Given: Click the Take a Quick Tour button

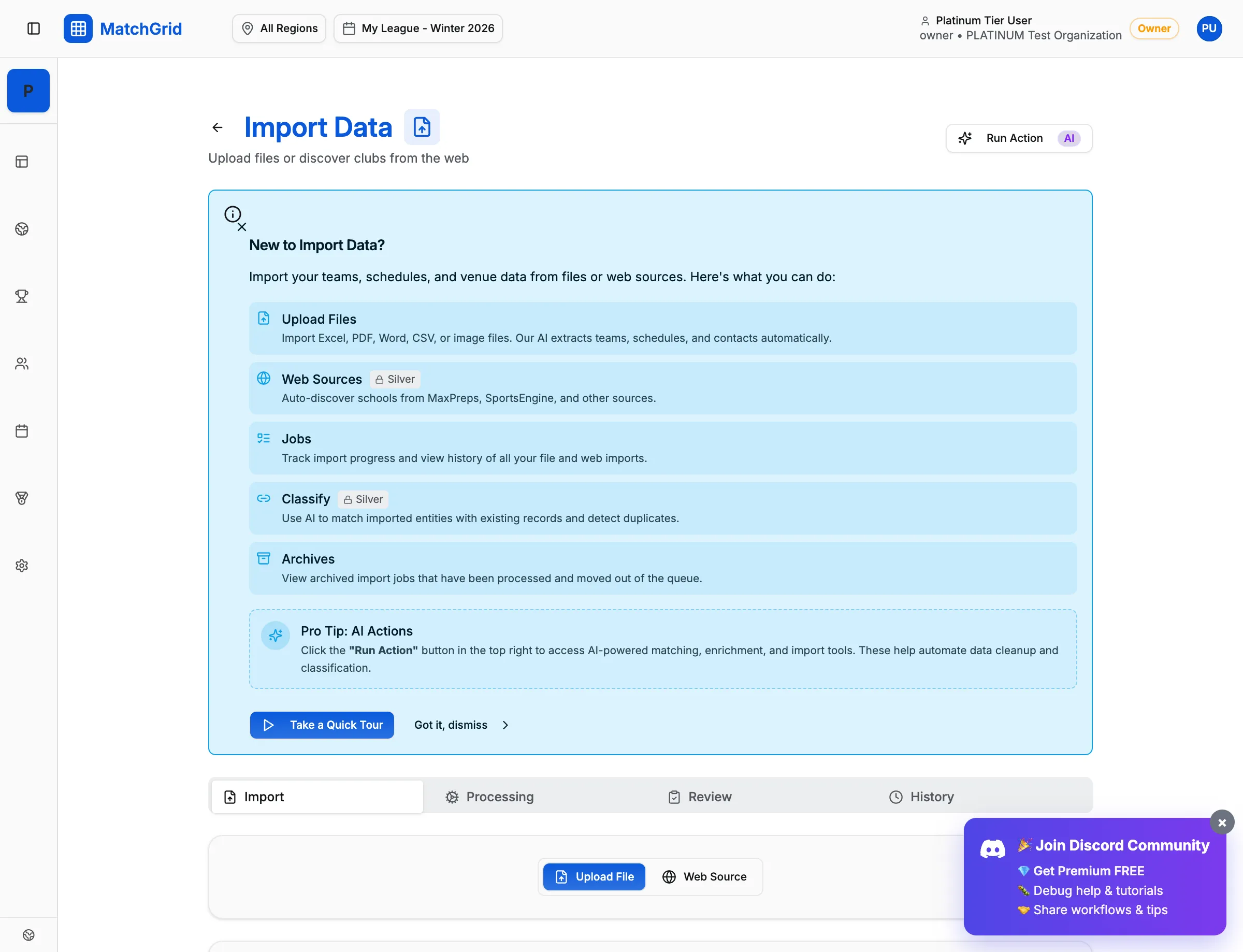Looking at the screenshot, I should click(322, 725).
